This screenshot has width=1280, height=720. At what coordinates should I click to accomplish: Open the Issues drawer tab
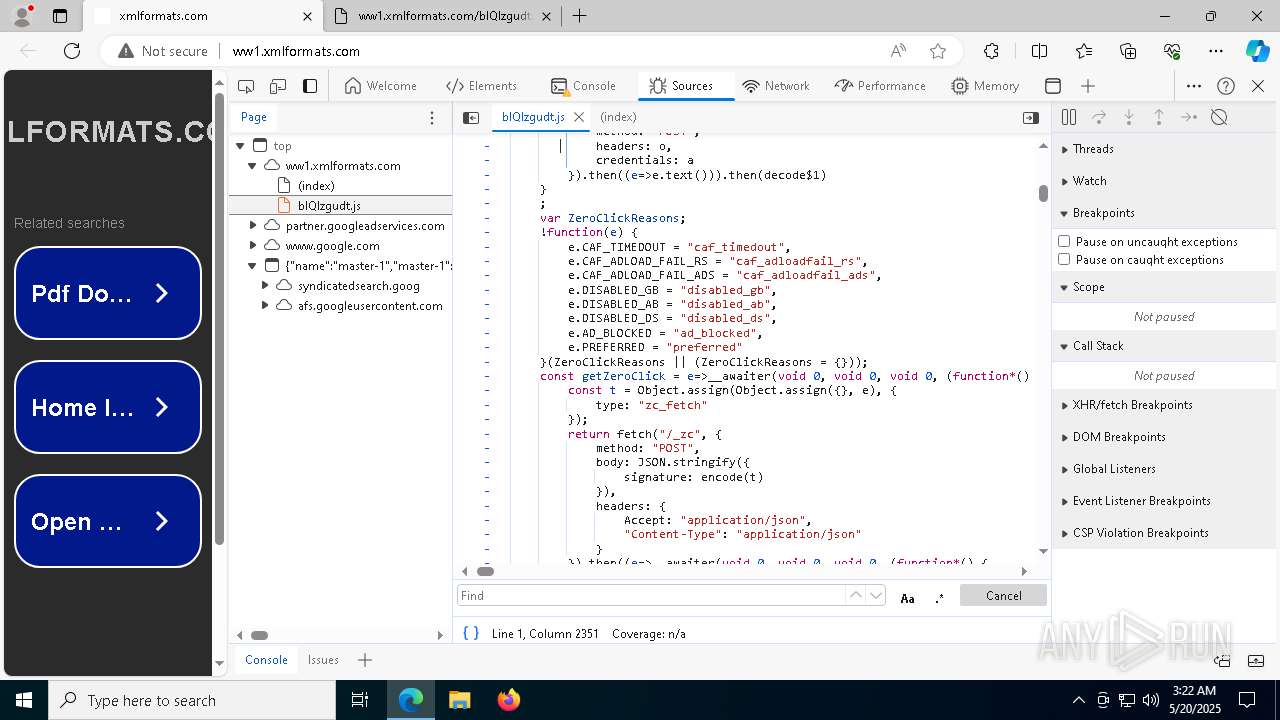tap(323, 660)
